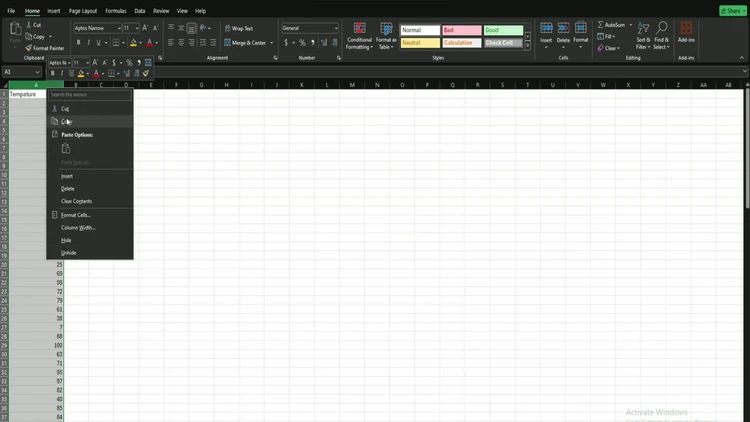
Task: Expand the cell Styles gallery
Action: [528, 46]
